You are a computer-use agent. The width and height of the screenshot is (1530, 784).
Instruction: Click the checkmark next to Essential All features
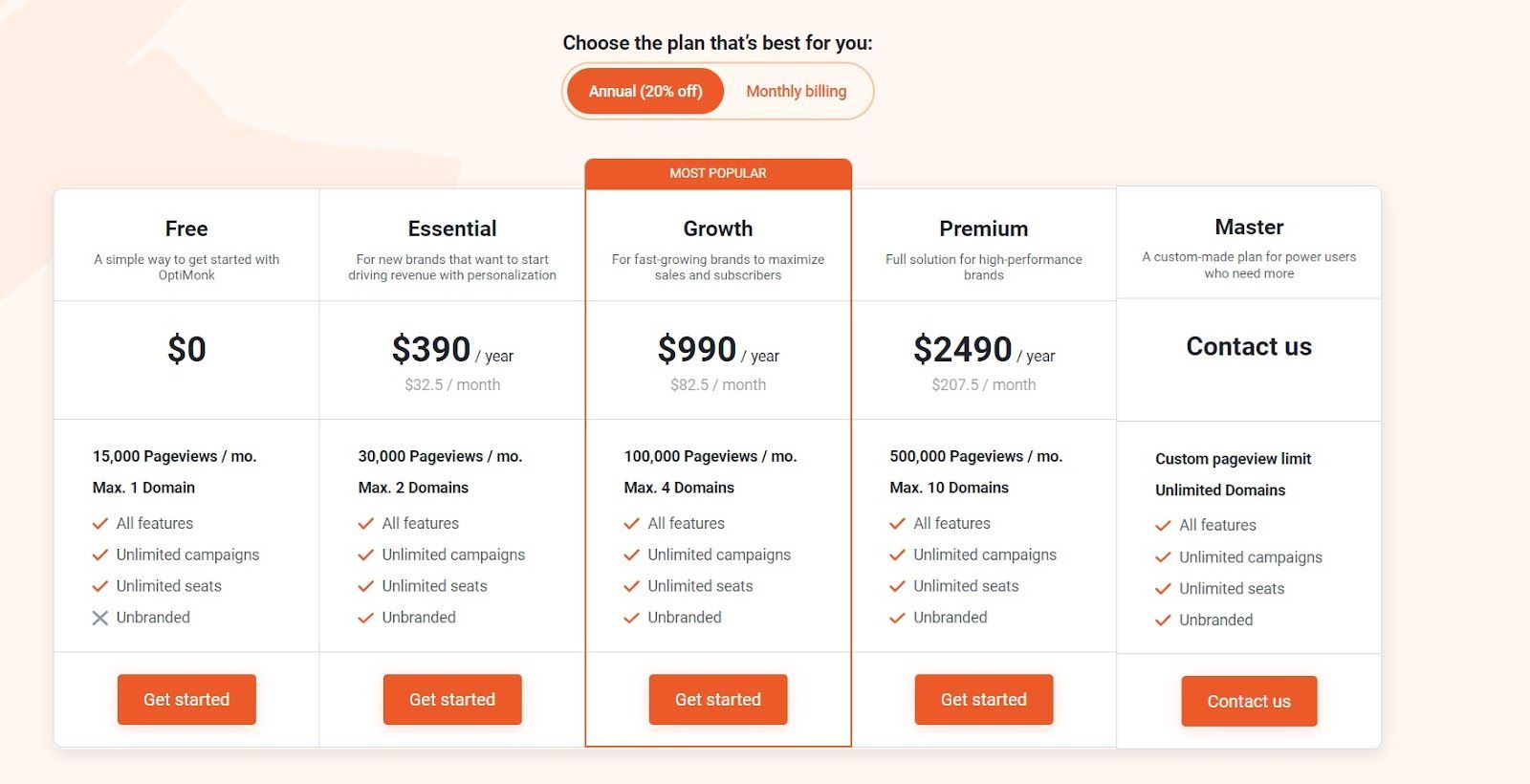coord(365,524)
